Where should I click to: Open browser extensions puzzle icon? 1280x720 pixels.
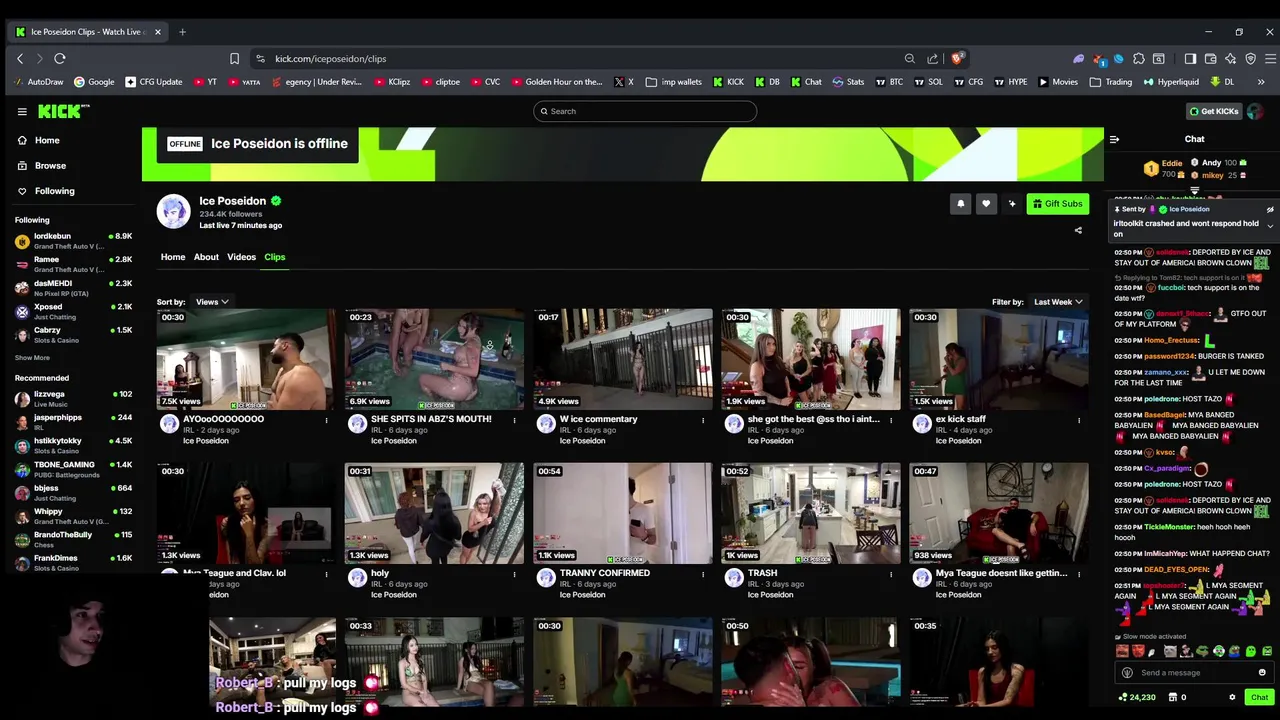(x=1139, y=59)
